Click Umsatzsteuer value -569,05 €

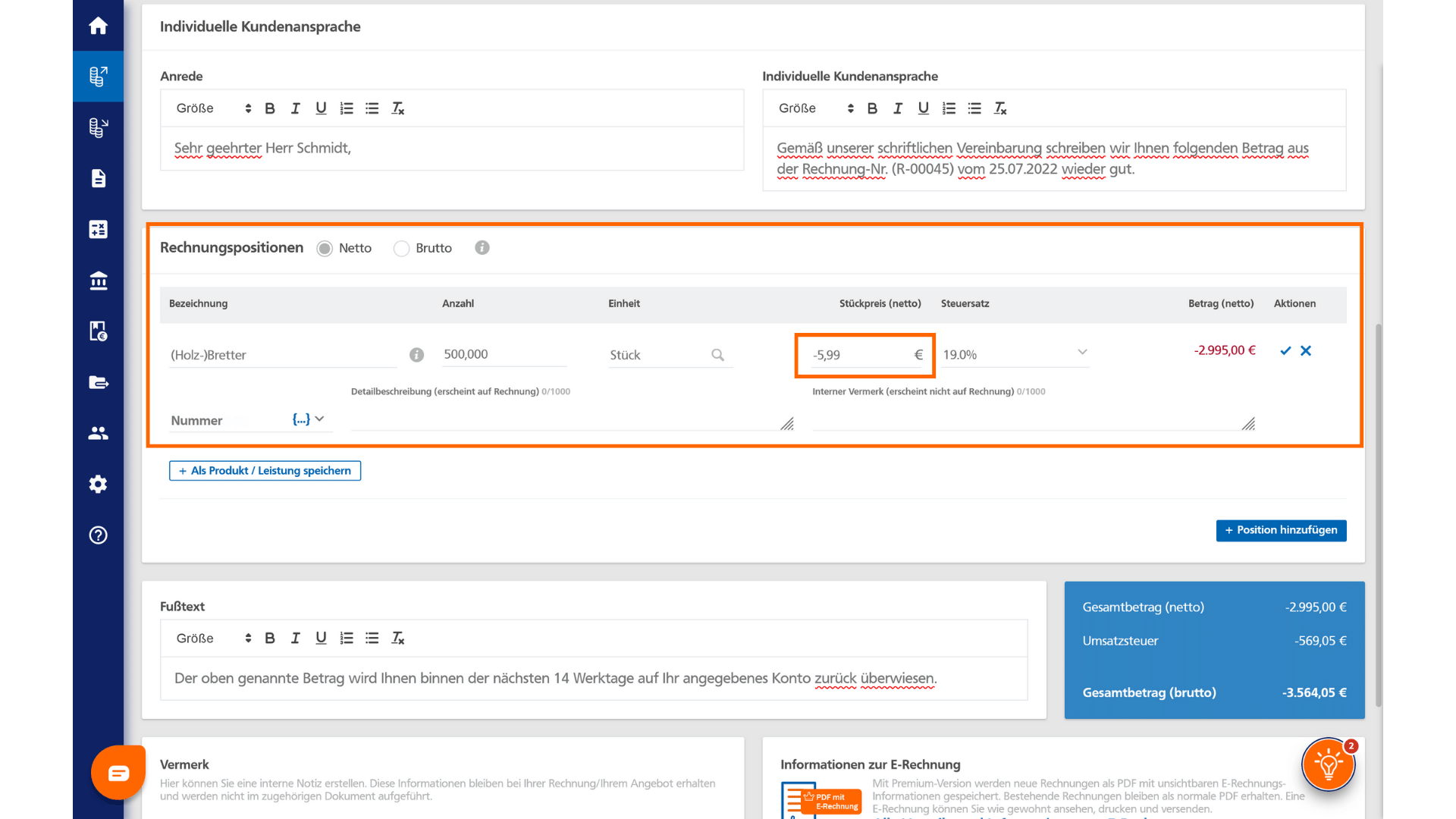pos(1320,641)
